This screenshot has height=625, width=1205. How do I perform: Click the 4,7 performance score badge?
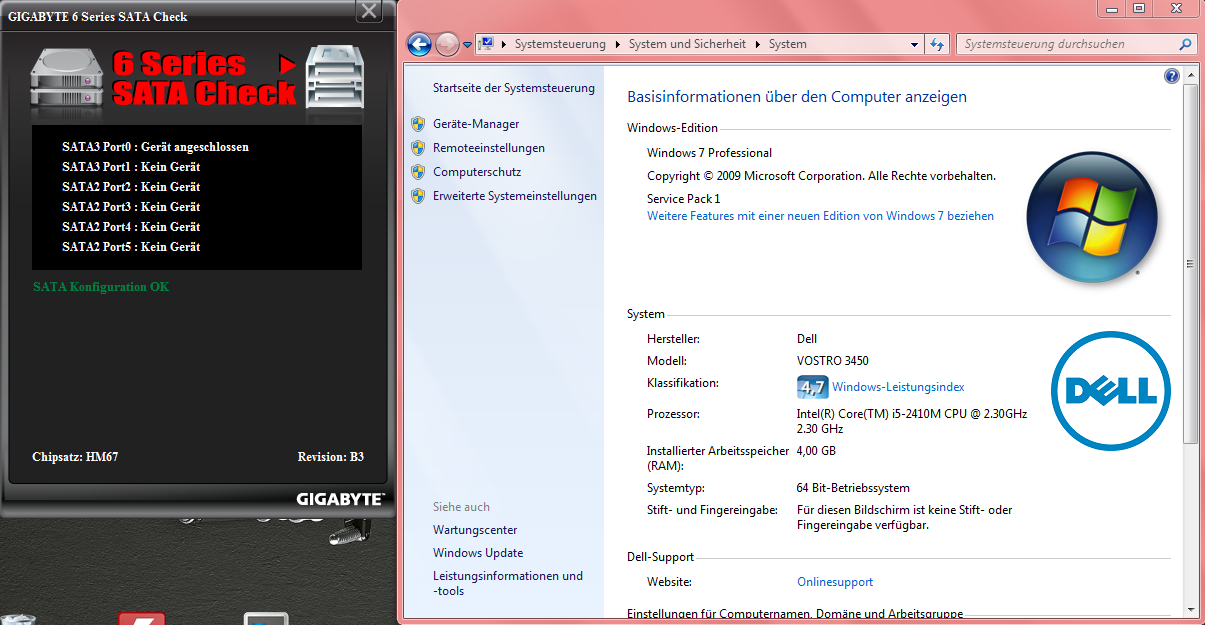coord(812,387)
